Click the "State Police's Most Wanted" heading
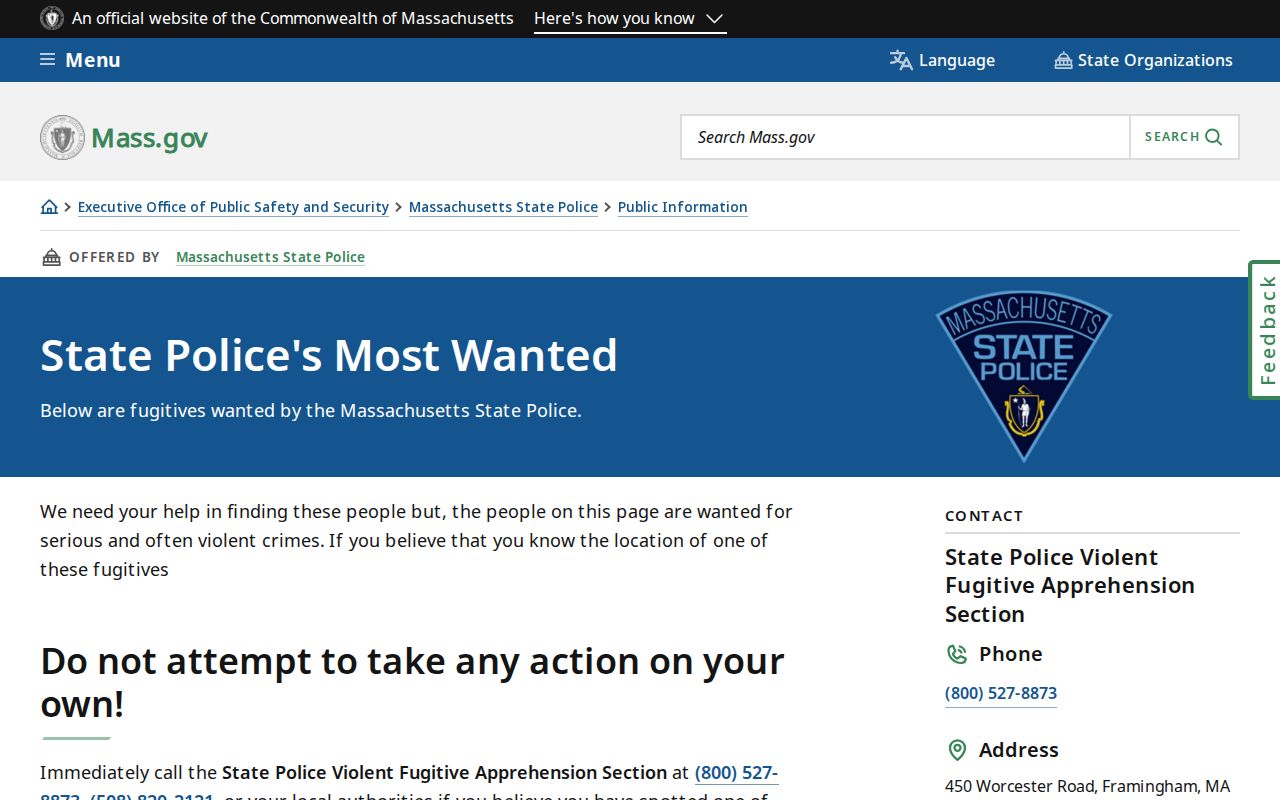1280x800 pixels. click(329, 355)
